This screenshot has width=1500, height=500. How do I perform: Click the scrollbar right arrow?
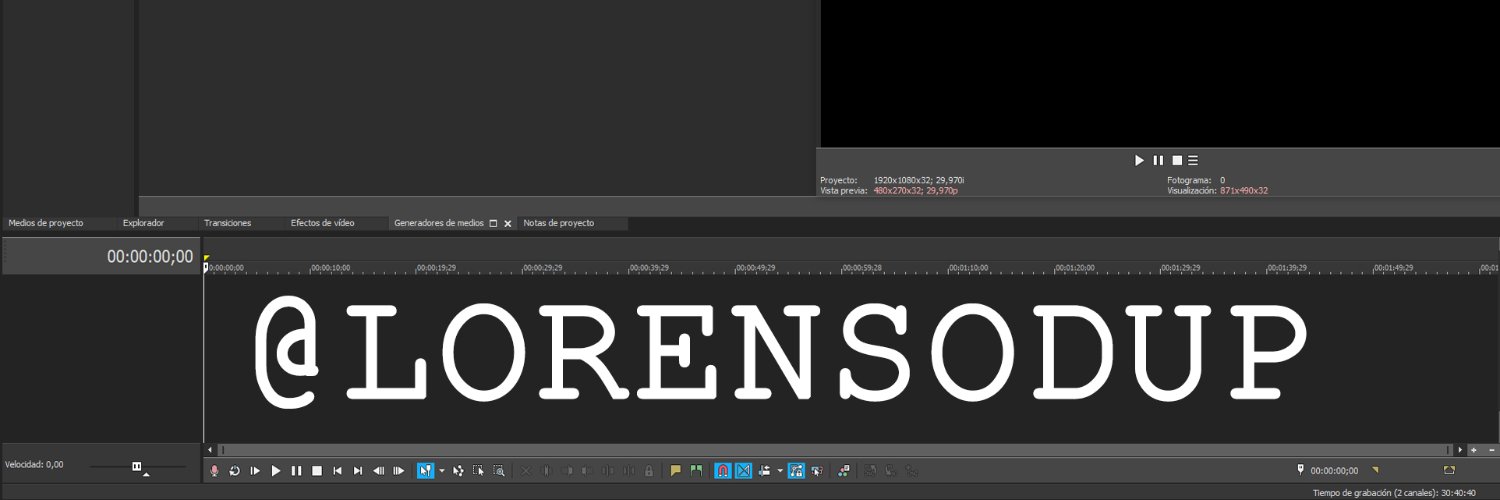click(x=1460, y=450)
